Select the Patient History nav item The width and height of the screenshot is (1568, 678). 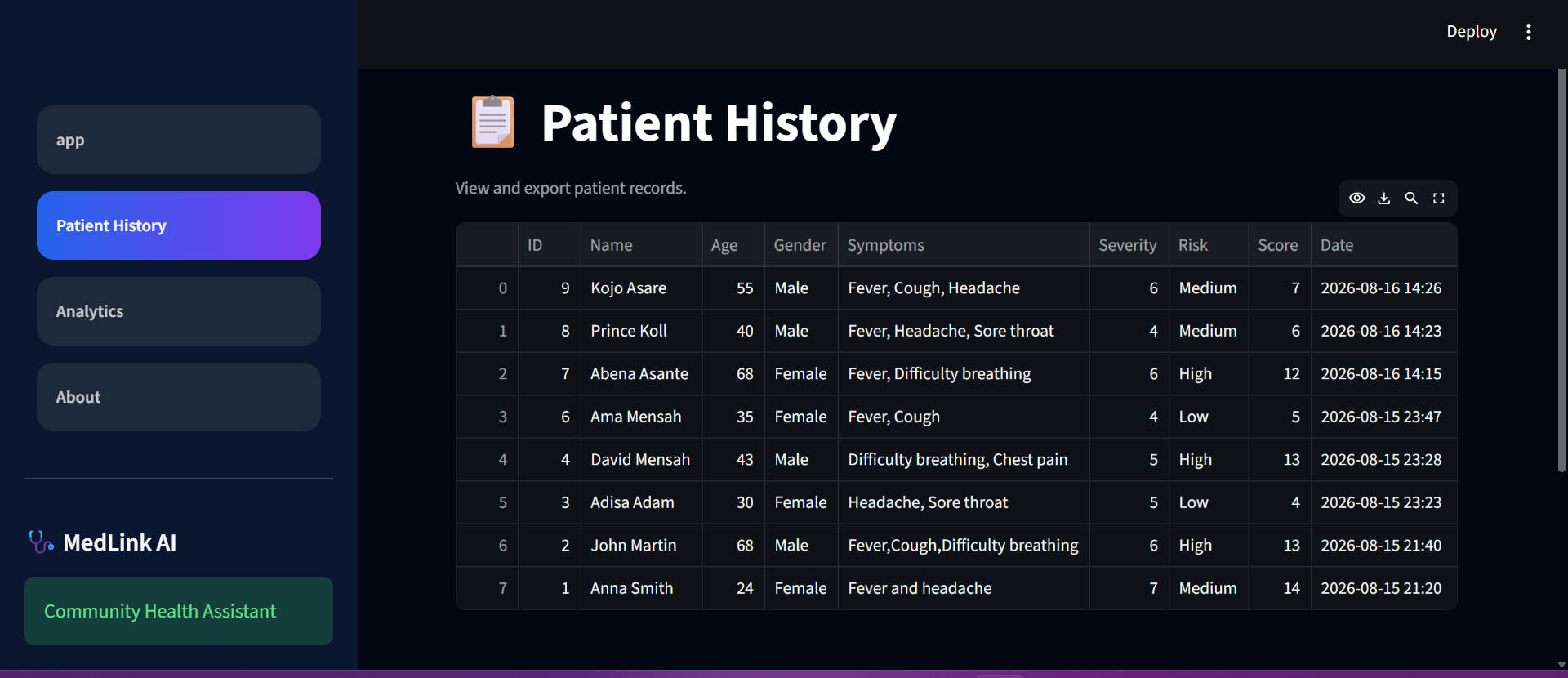(x=179, y=225)
